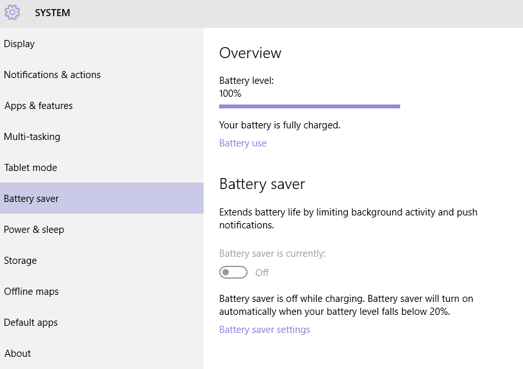The width and height of the screenshot is (523, 369).
Task: Select Notifications & actions
Action: (x=102, y=75)
